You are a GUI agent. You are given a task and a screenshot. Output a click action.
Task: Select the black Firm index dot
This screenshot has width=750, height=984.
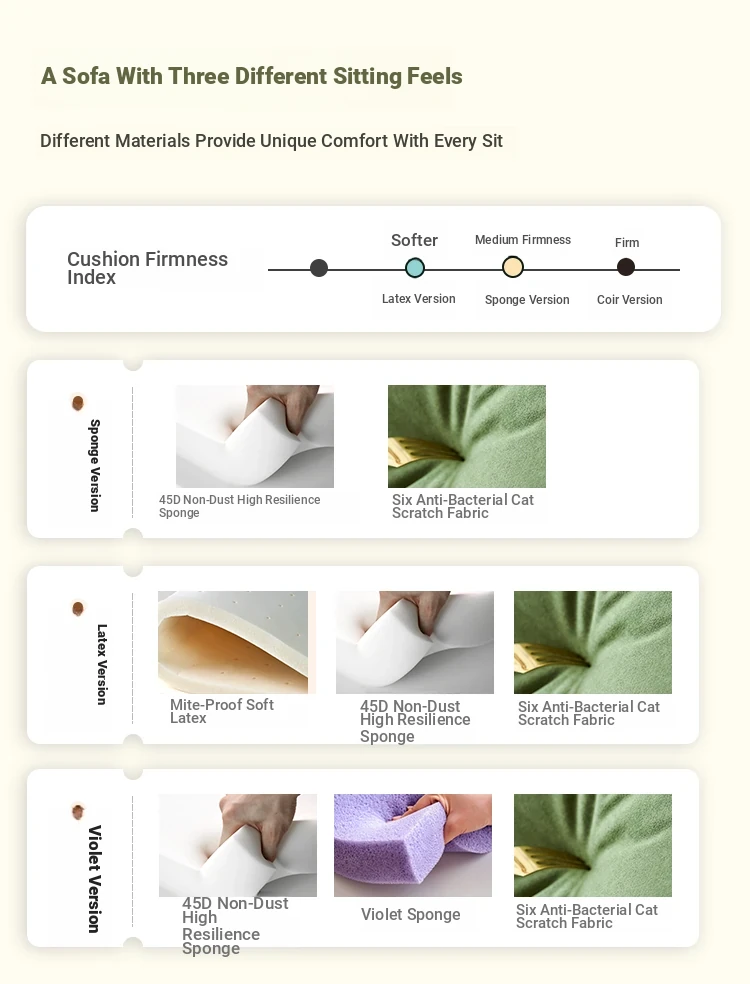tap(626, 267)
